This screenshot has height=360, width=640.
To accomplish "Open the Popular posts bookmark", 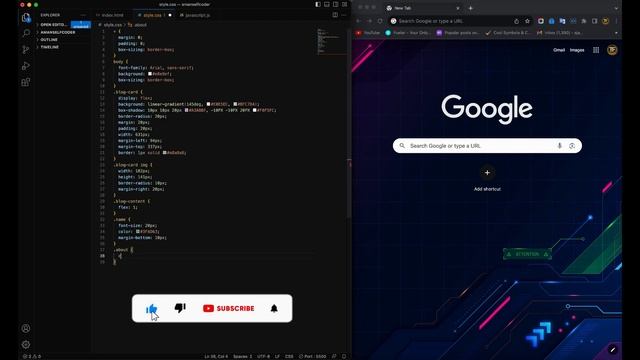I will pyautogui.click(x=458, y=33).
